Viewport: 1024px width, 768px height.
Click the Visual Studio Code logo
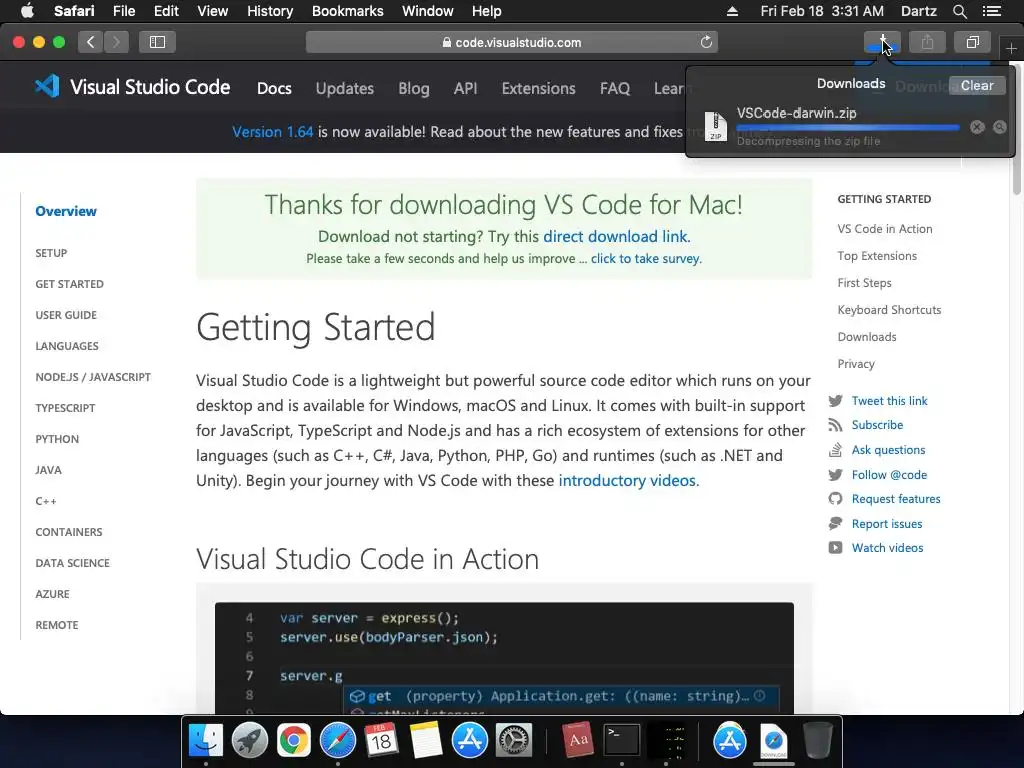coord(132,87)
